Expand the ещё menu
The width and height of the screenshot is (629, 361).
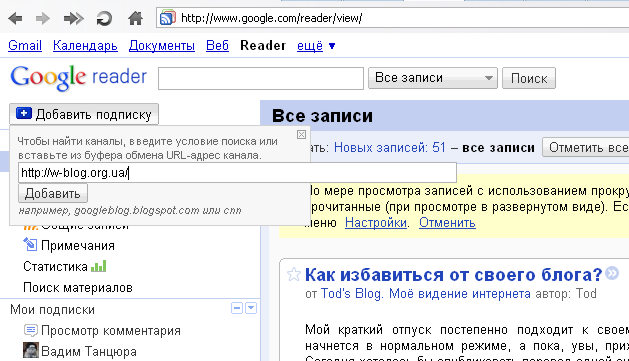(316, 46)
